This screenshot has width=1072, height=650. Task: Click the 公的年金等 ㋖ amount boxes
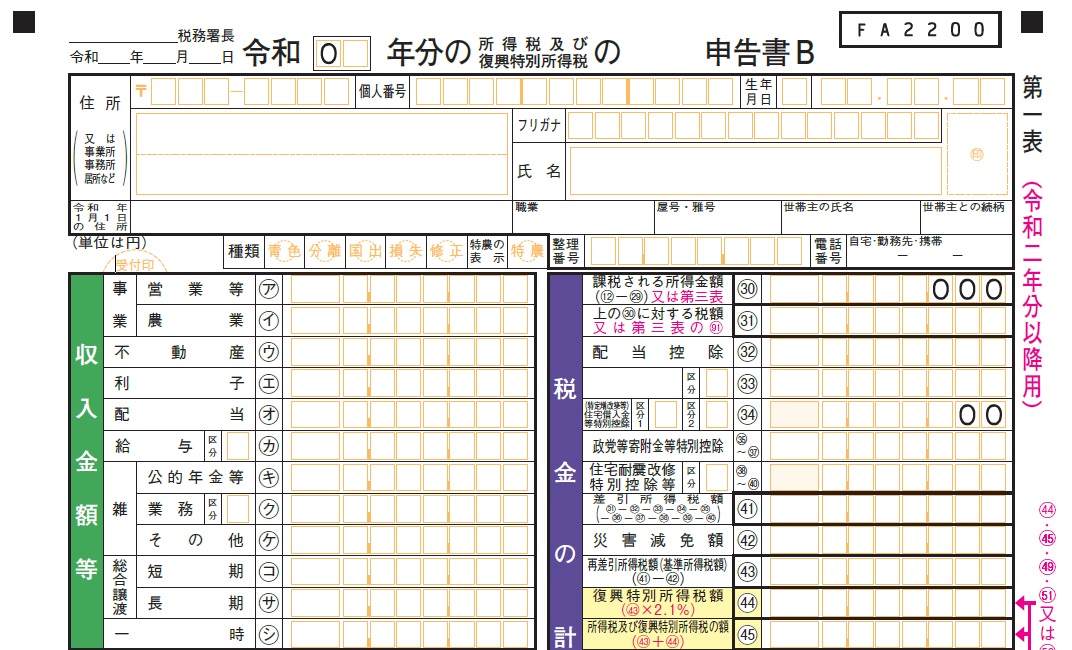(x=410, y=478)
